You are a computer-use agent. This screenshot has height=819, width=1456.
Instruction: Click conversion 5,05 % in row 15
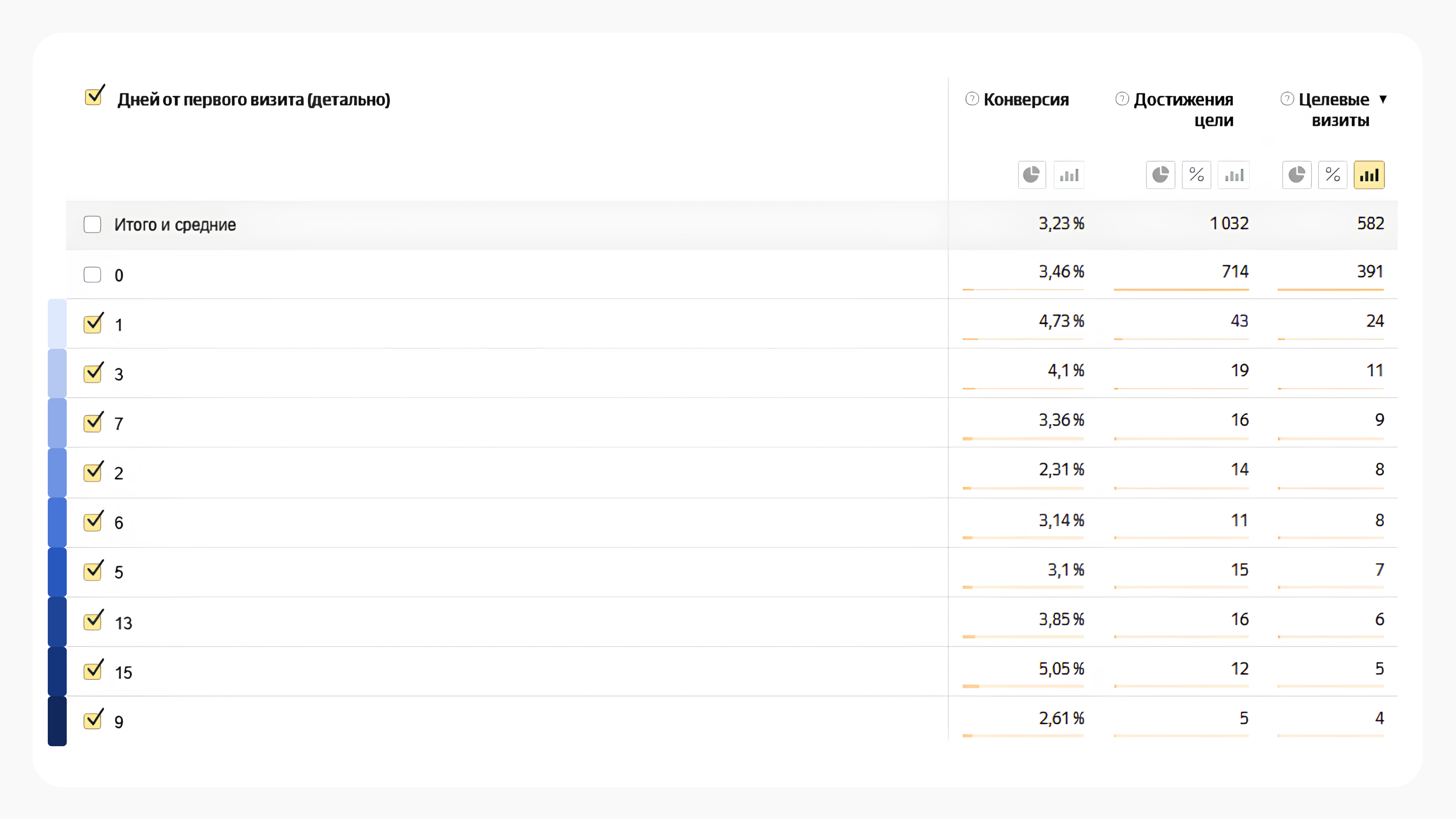[1062, 668]
